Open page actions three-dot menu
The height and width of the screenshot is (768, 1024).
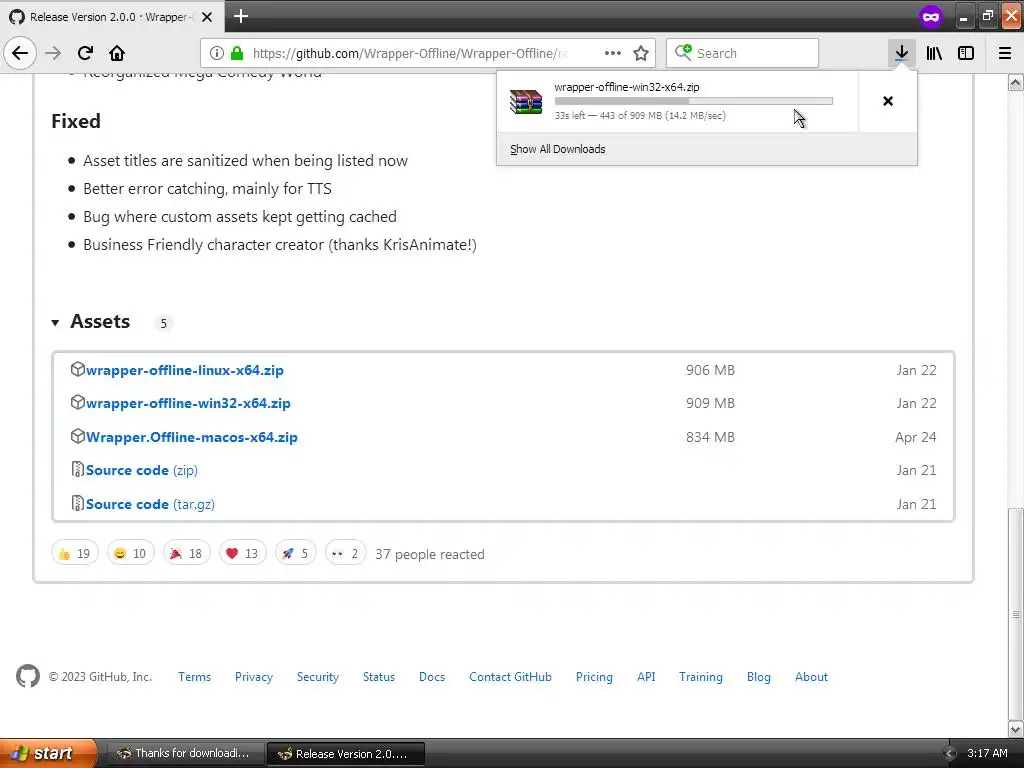coord(613,54)
